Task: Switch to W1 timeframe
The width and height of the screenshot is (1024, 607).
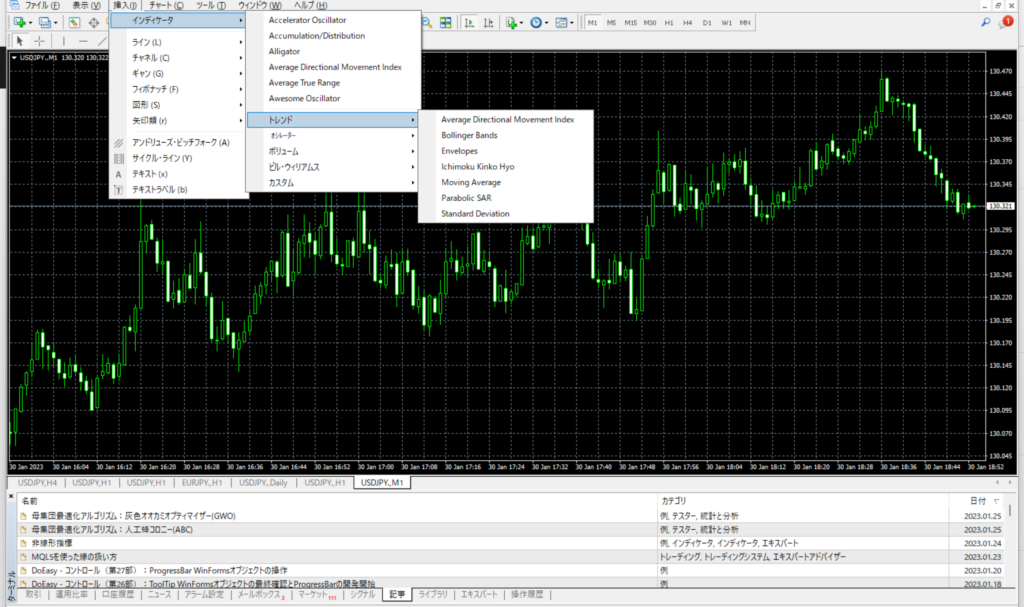Action: click(x=726, y=22)
